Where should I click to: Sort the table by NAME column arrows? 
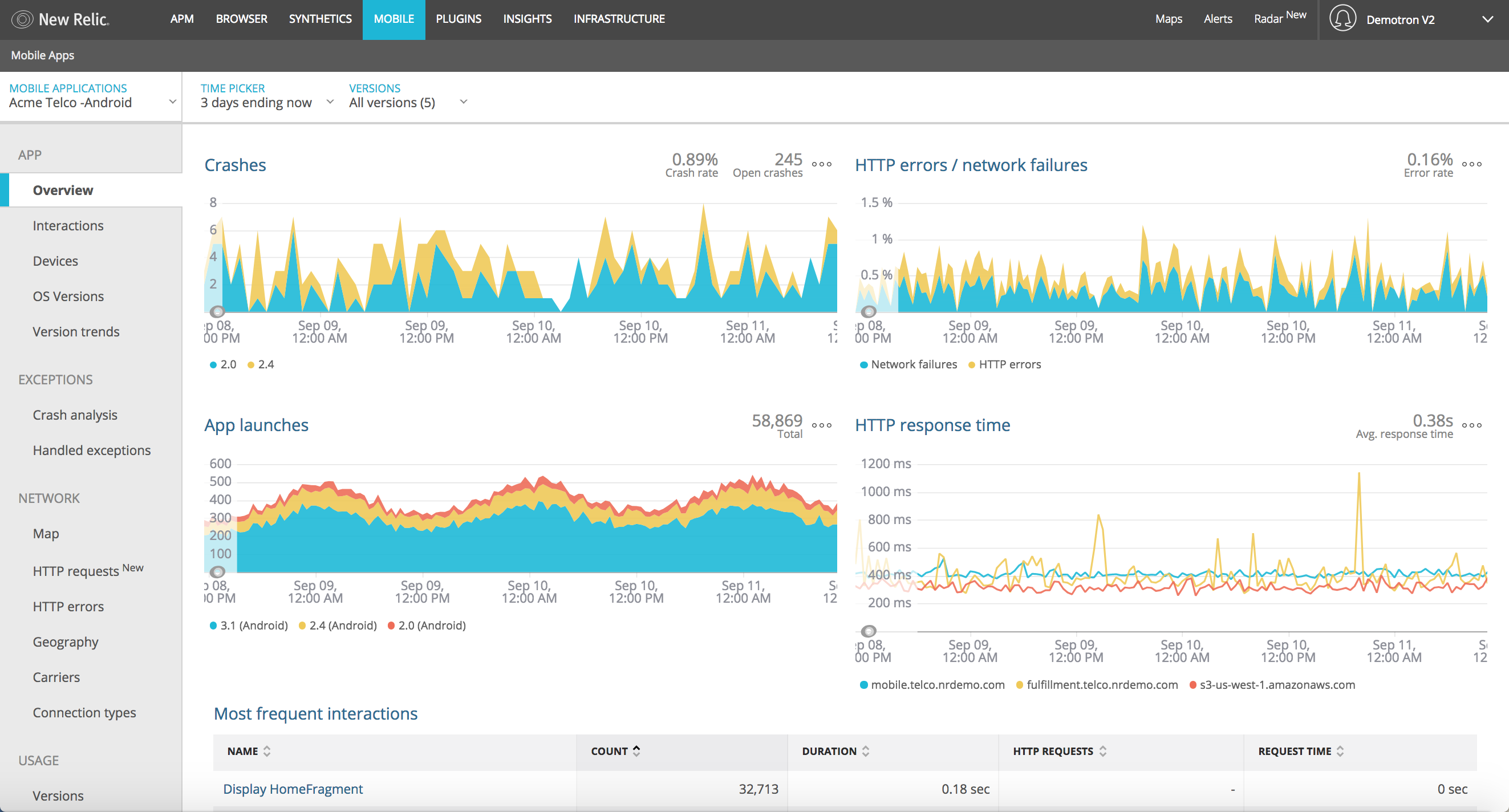tap(267, 751)
